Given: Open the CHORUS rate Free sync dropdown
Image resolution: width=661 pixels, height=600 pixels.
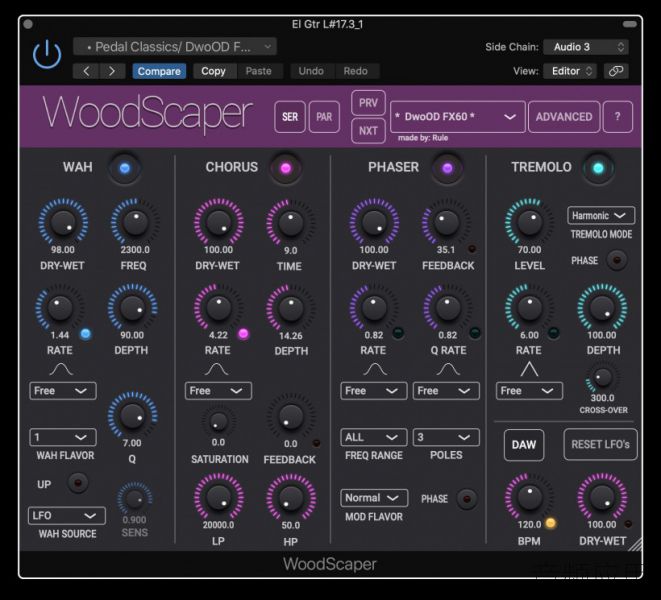Looking at the screenshot, I should point(218,391).
